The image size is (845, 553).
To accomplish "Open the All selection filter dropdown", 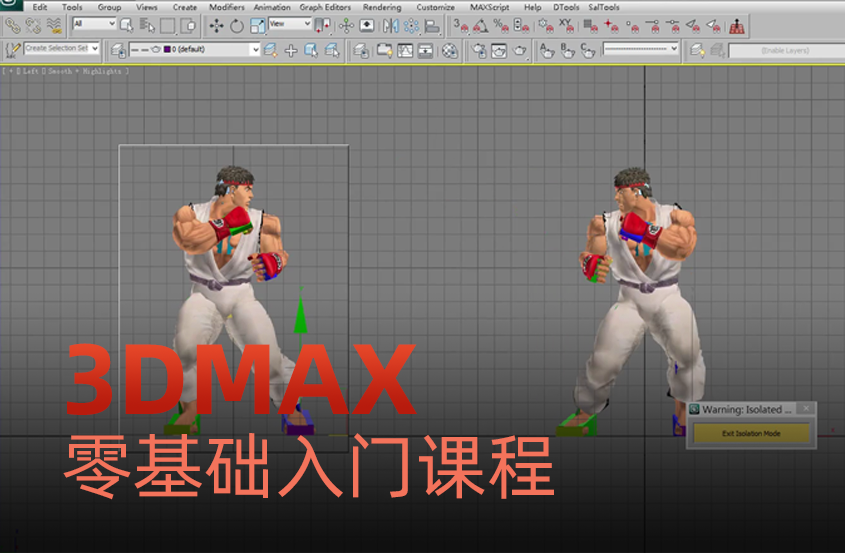I will click(94, 24).
